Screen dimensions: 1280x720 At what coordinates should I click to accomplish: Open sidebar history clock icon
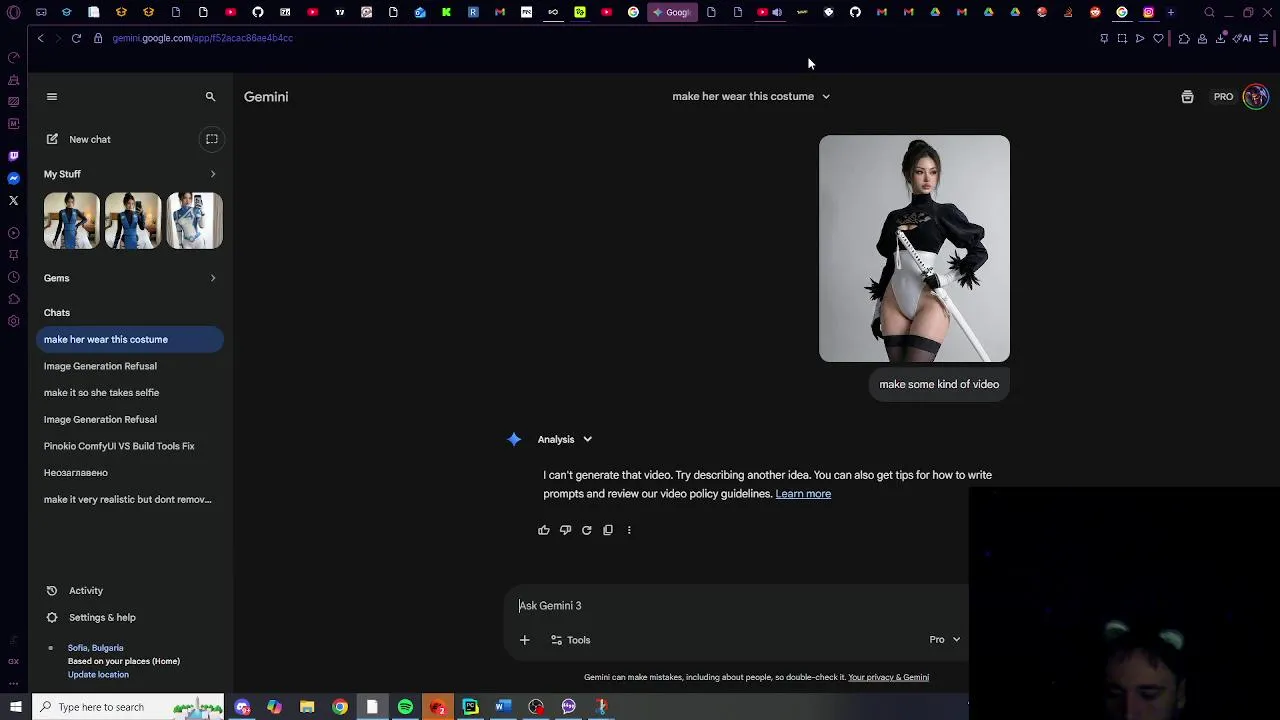tap(13, 277)
